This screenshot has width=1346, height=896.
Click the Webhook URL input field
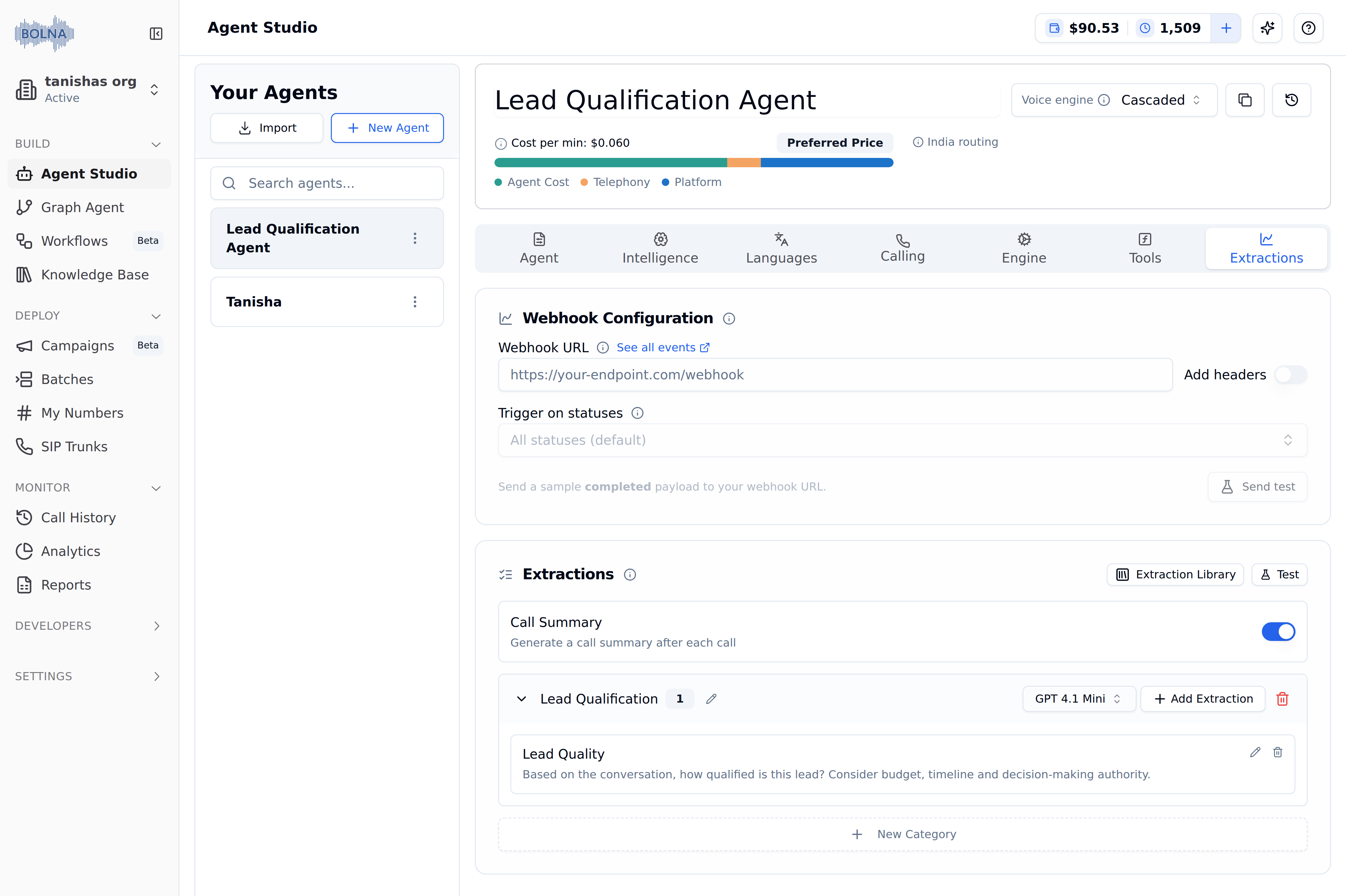[x=835, y=375]
